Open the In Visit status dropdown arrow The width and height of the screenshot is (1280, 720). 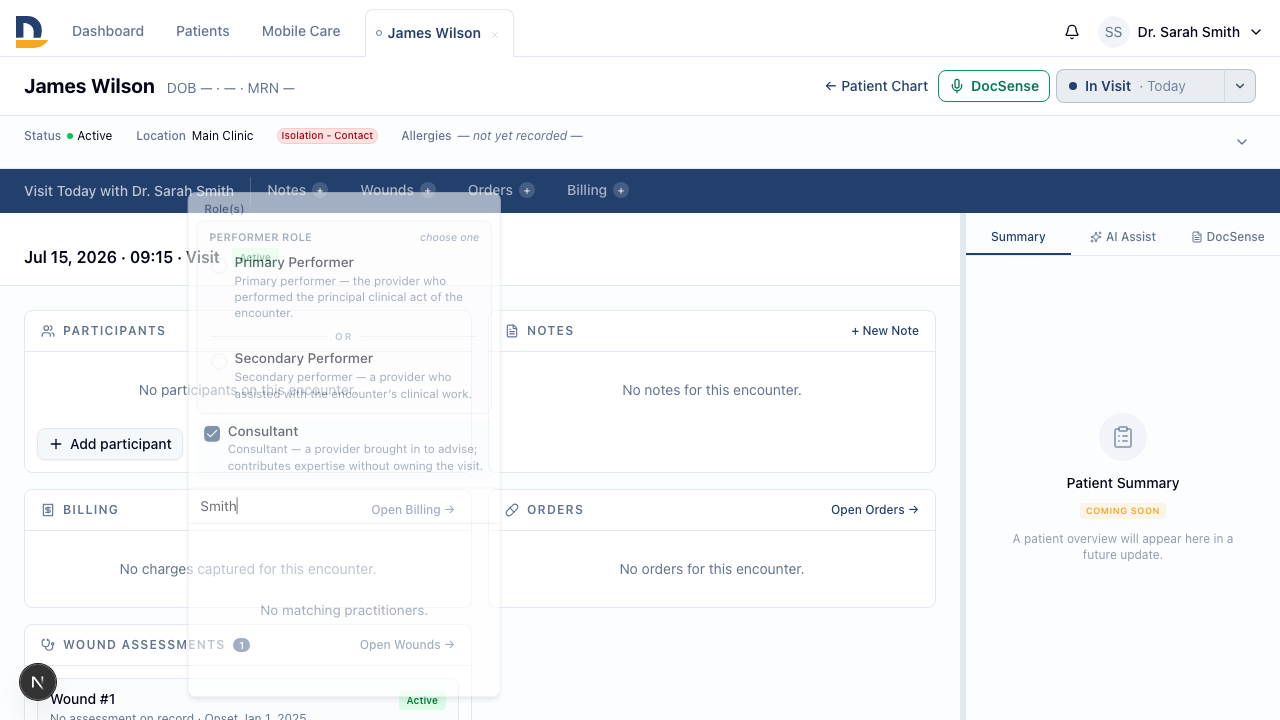coord(1240,86)
